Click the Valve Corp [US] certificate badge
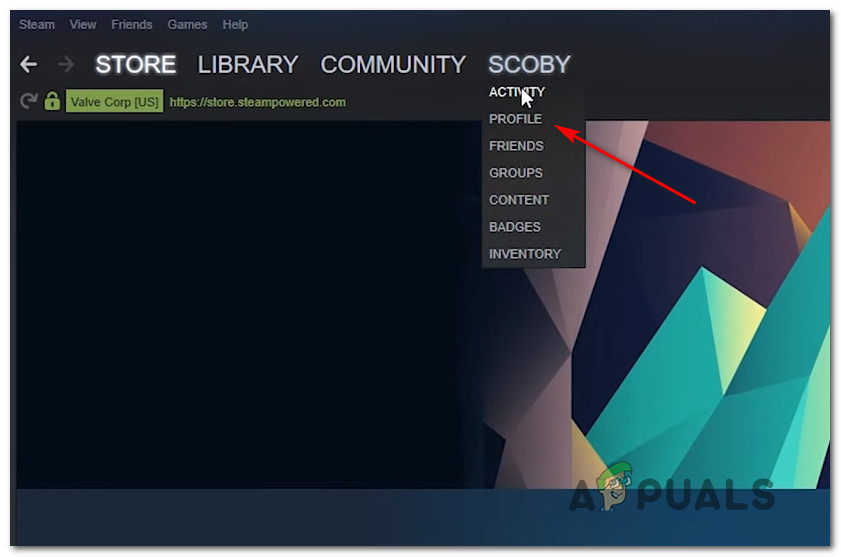841x557 pixels. tap(115, 101)
